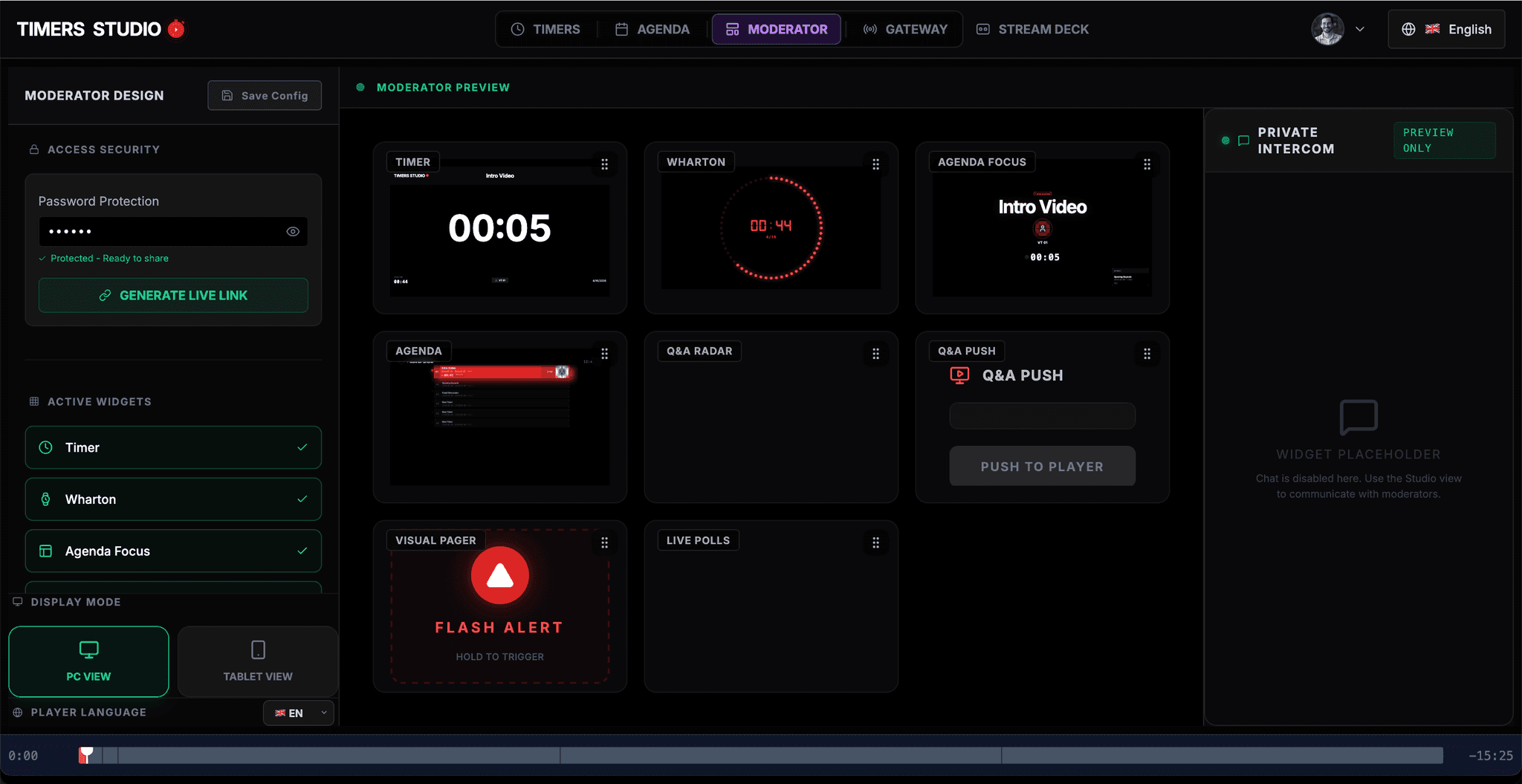Toggle the Agenda Focus widget
Image resolution: width=1522 pixels, height=784 pixels.
tap(302, 551)
